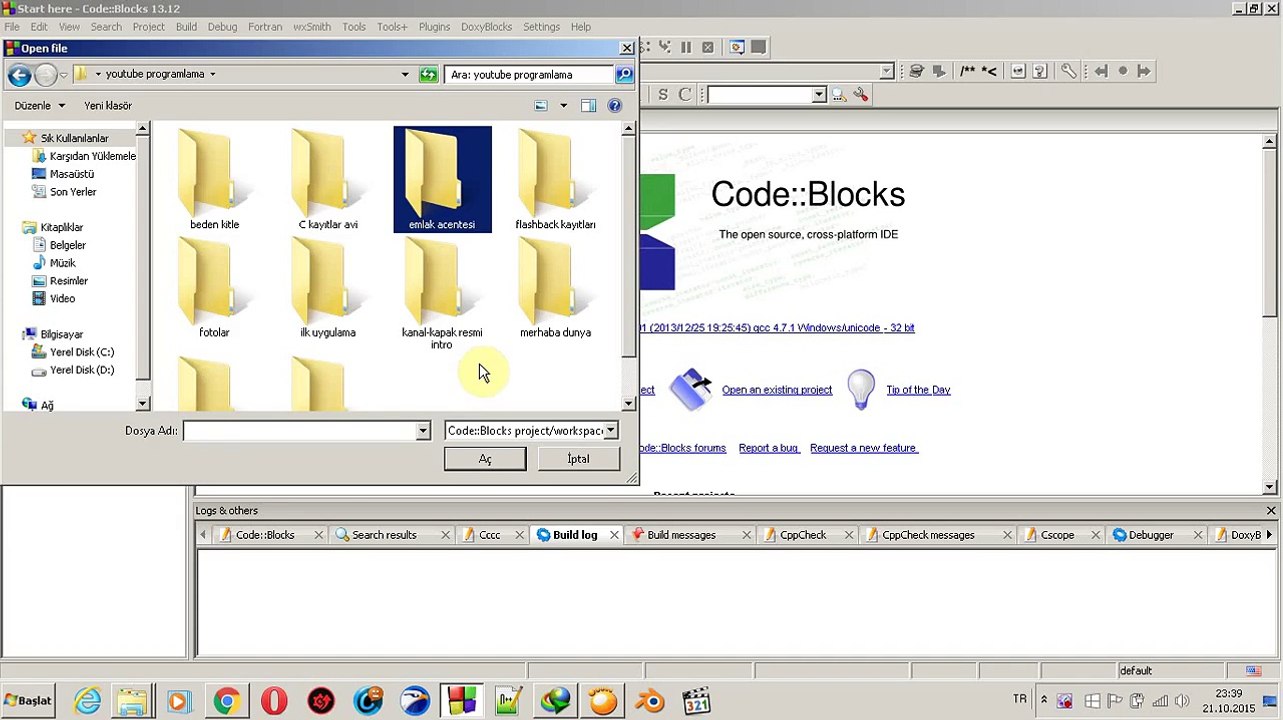Select Masaüstü in the navigation pane
Image resolution: width=1283 pixels, height=720 pixels.
coord(72,174)
